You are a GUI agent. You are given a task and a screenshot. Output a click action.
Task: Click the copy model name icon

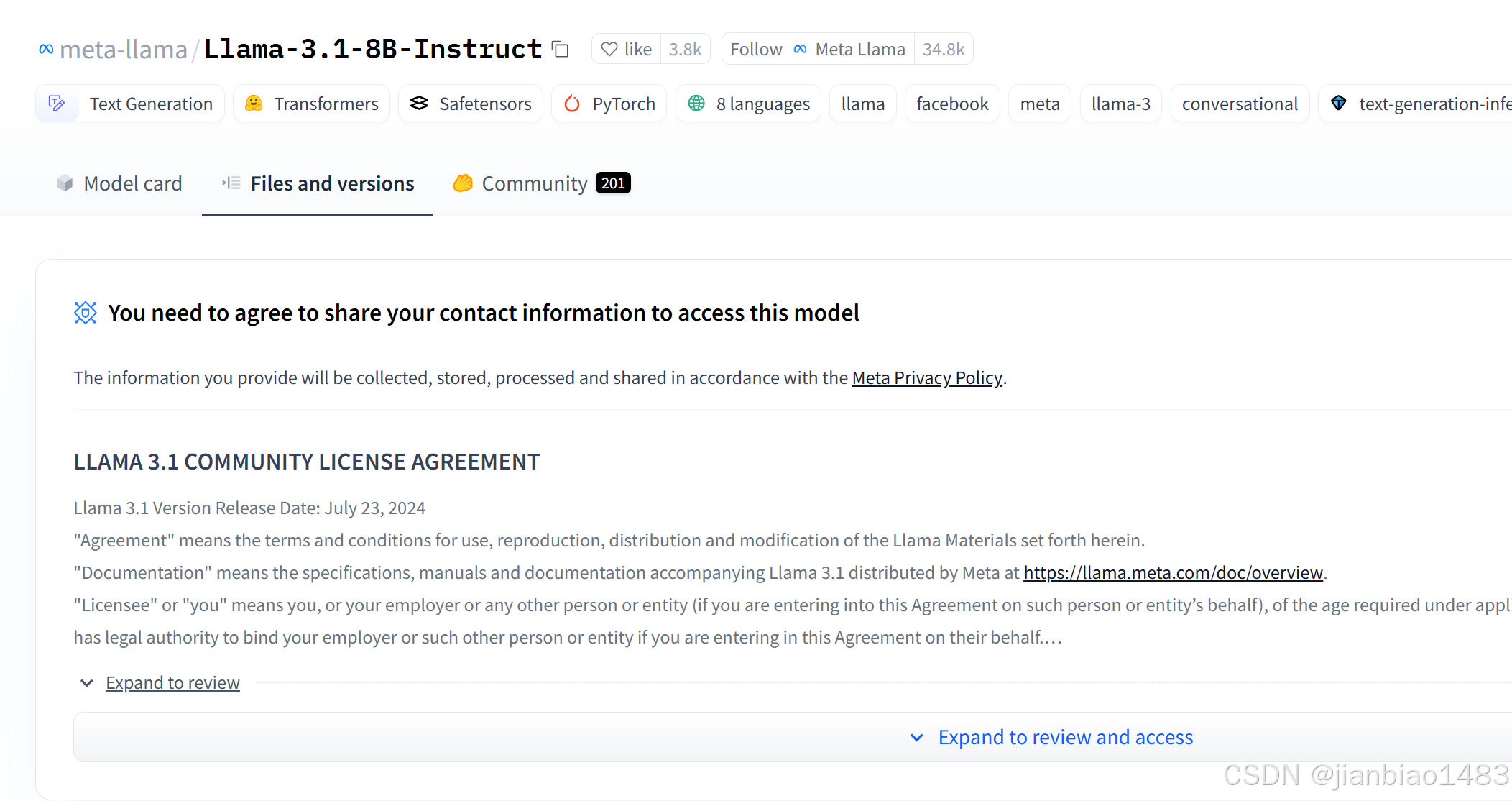[x=561, y=50]
